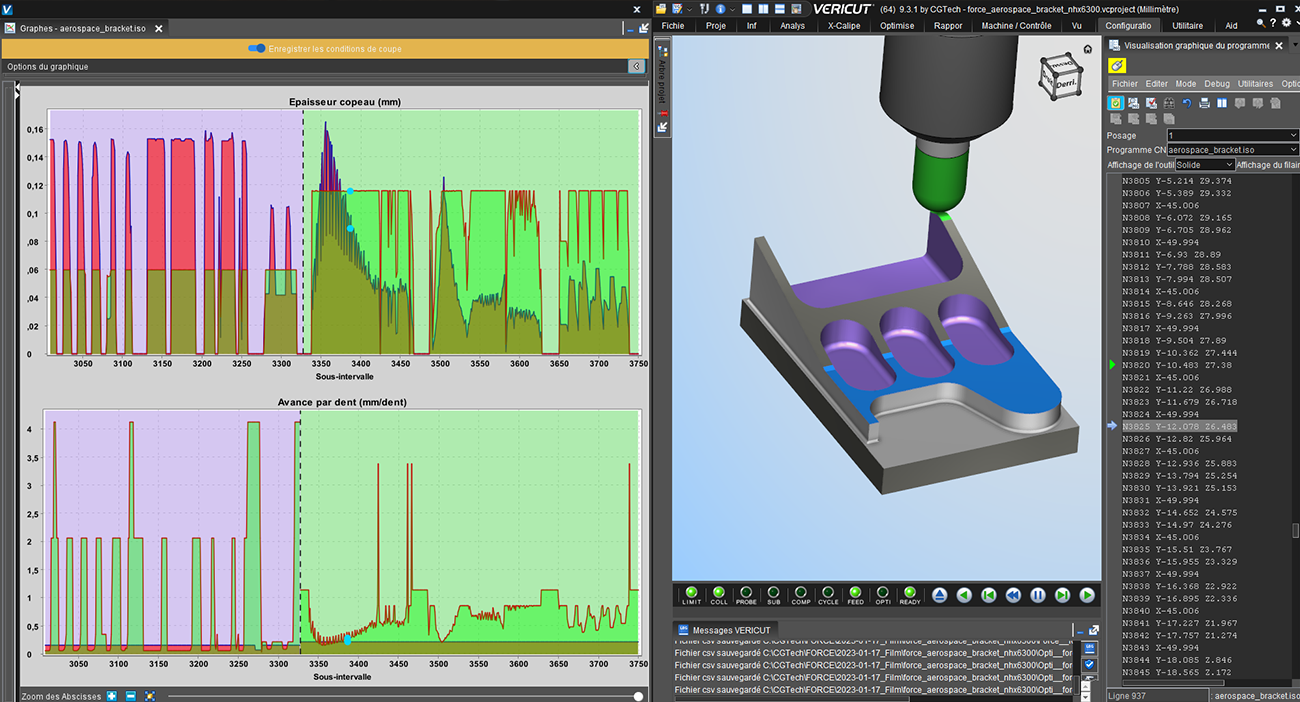Click the undo arrow icon in program toolbar

coord(1186,102)
